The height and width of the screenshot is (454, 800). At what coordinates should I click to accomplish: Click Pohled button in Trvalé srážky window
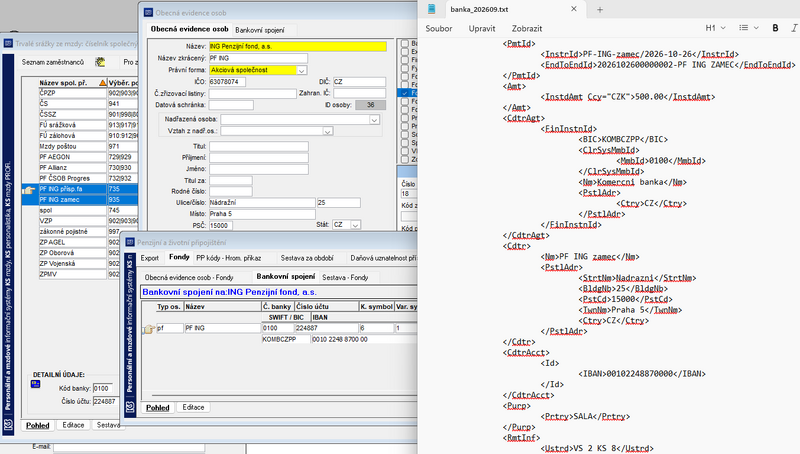(38, 425)
